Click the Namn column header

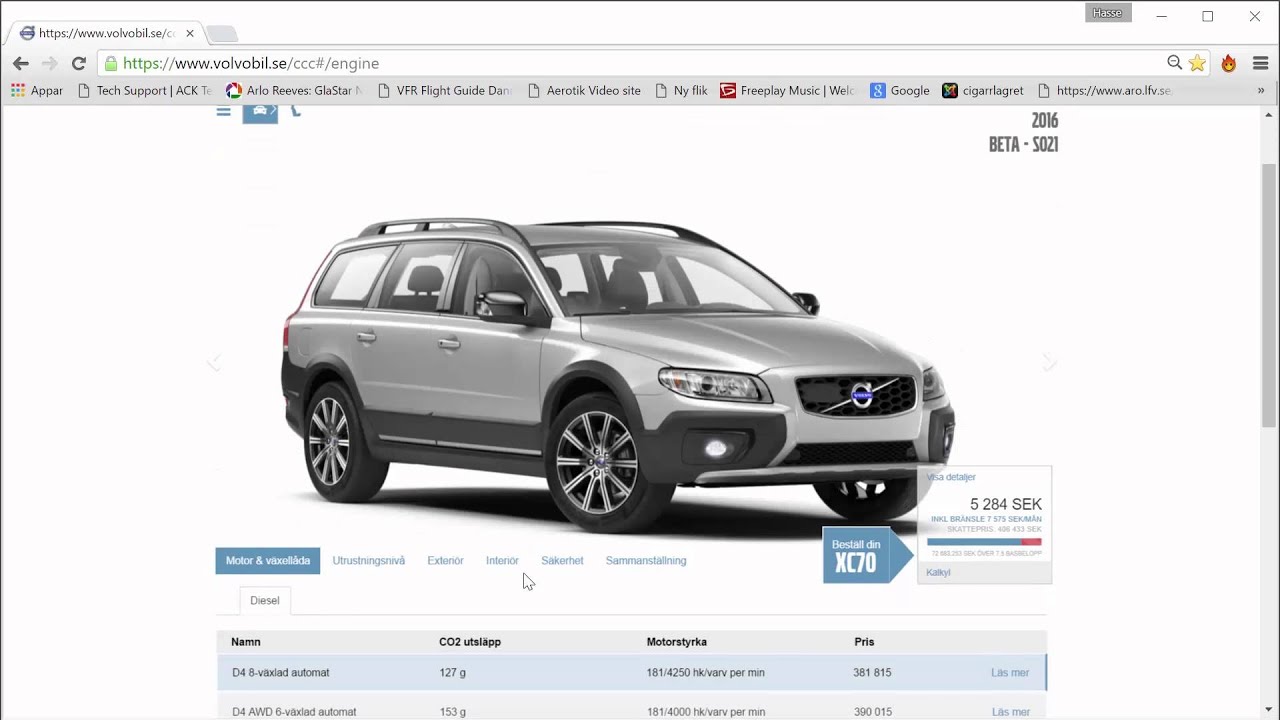246,642
